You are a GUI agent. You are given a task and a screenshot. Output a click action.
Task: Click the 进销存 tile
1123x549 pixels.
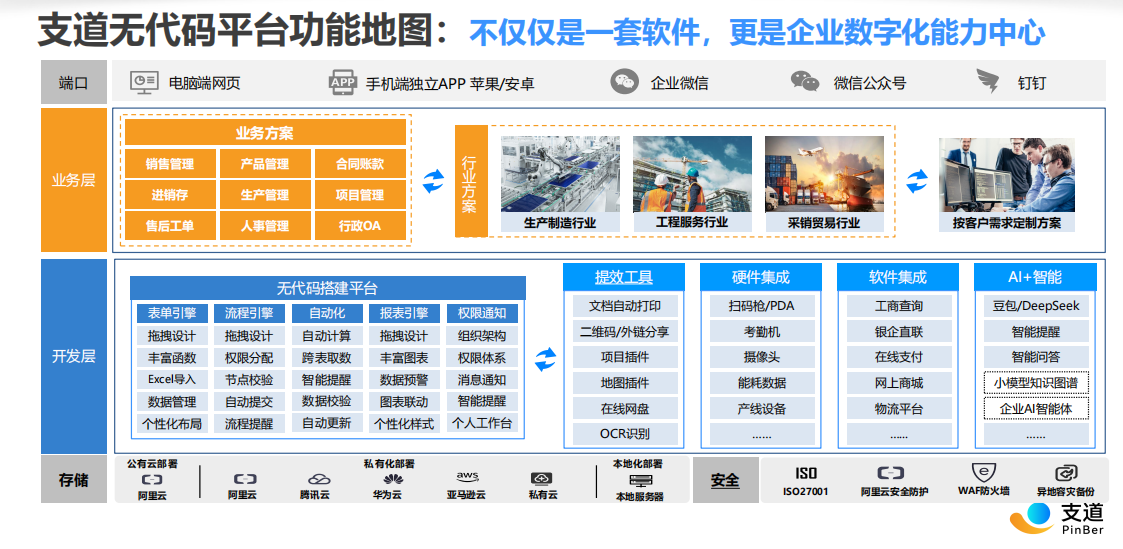click(x=170, y=195)
